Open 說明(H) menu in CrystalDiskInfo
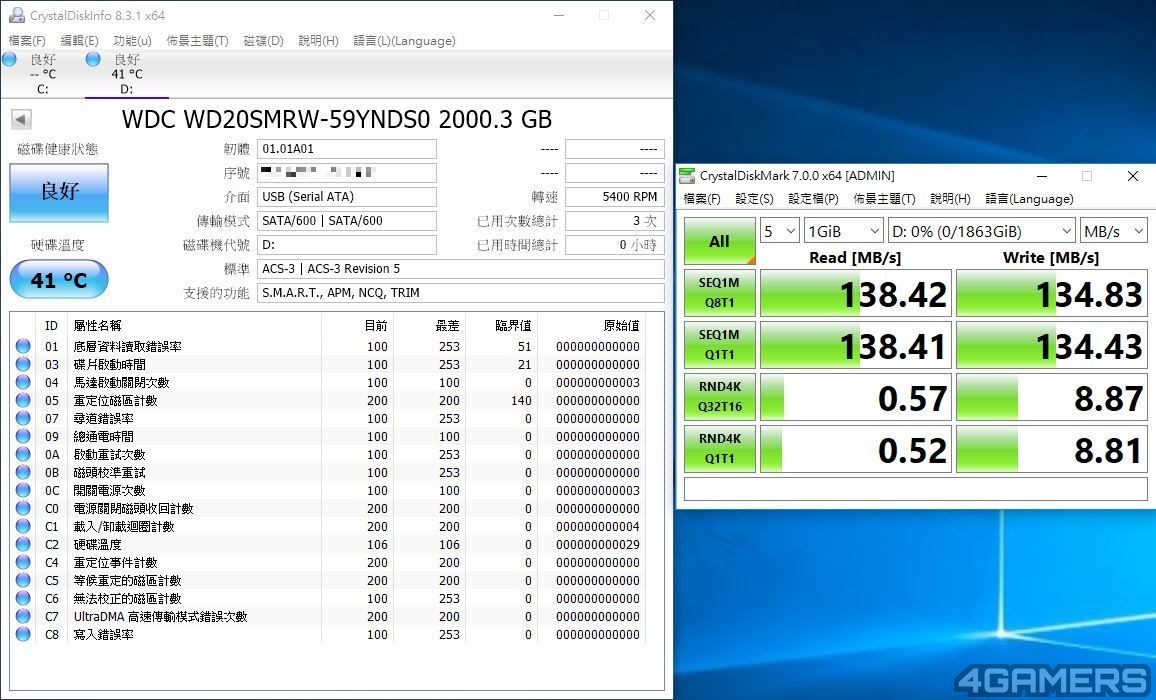This screenshot has width=1156, height=700. 318,41
